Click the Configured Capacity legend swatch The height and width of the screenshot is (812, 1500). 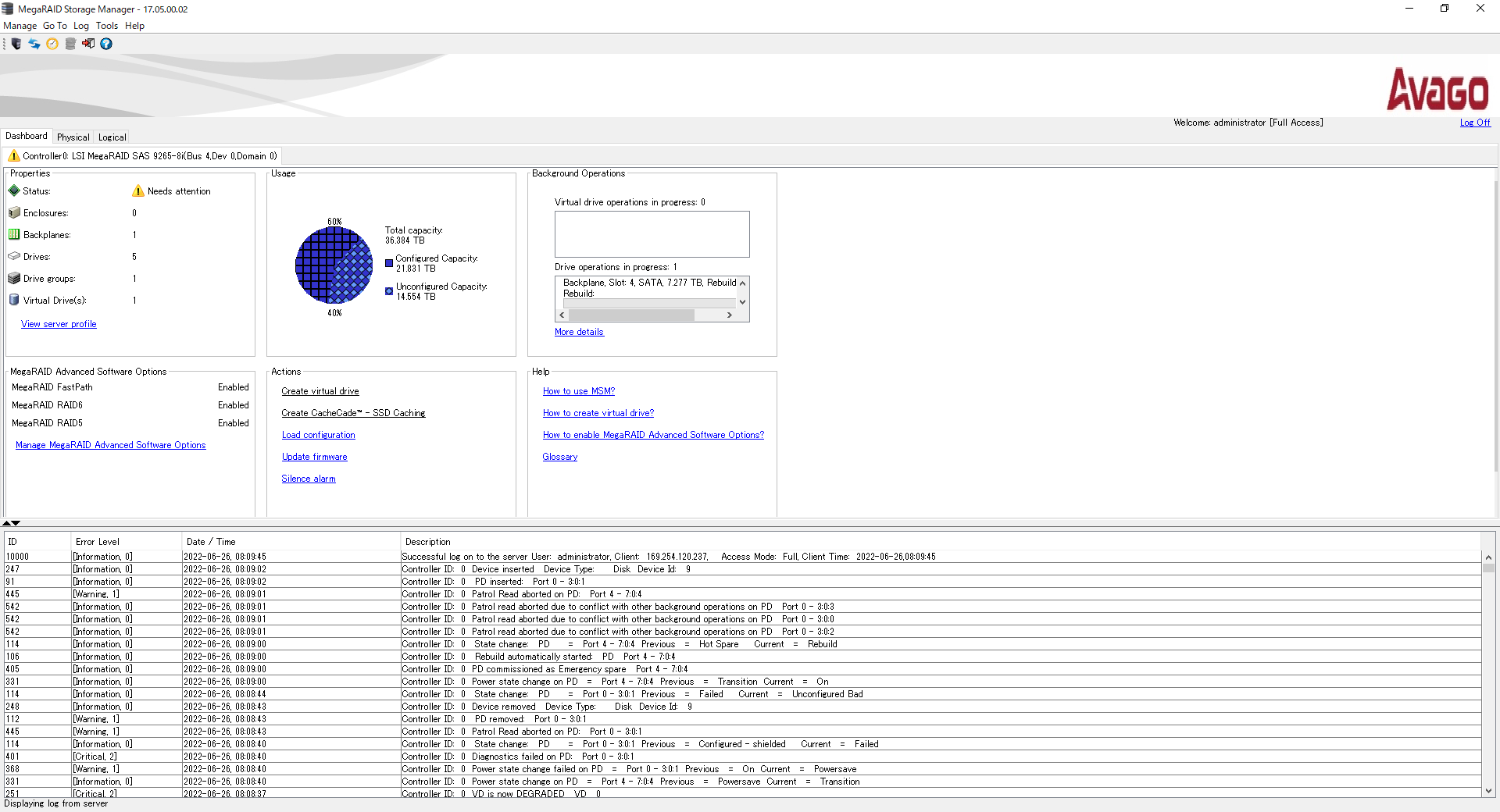(x=389, y=263)
